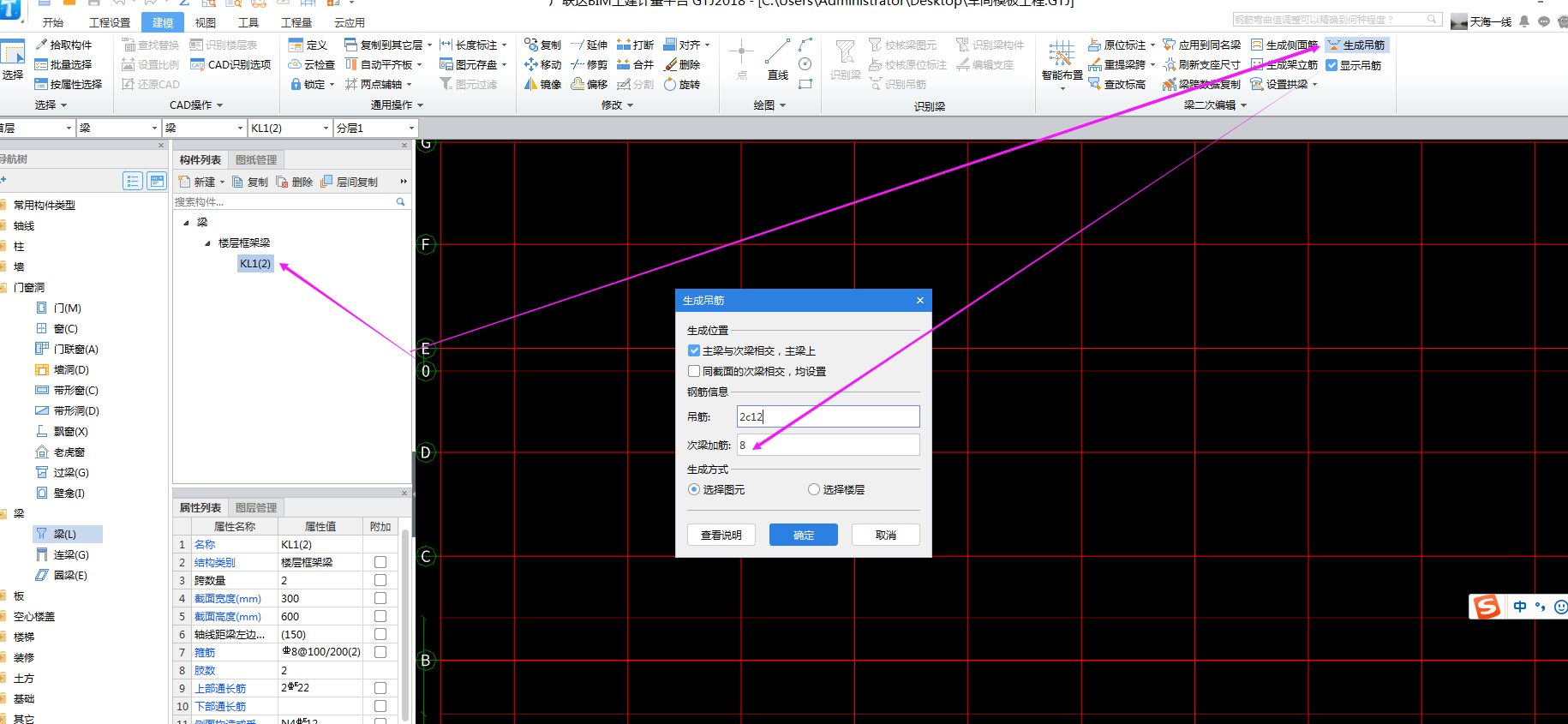This screenshot has height=724, width=1568.
Task: Click the 按属性选择 (select by property) tool
Action: [69, 84]
